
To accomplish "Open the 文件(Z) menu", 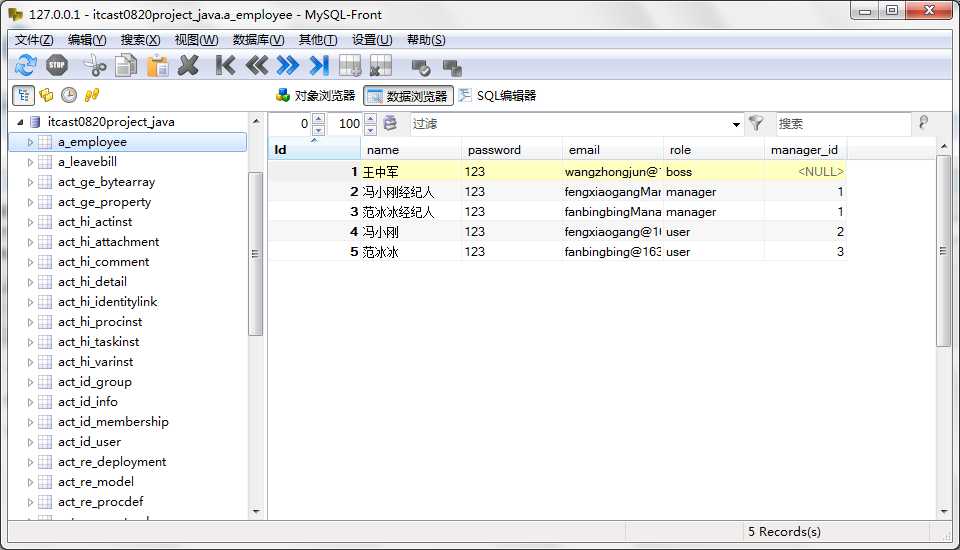I will pyautogui.click(x=34, y=40).
